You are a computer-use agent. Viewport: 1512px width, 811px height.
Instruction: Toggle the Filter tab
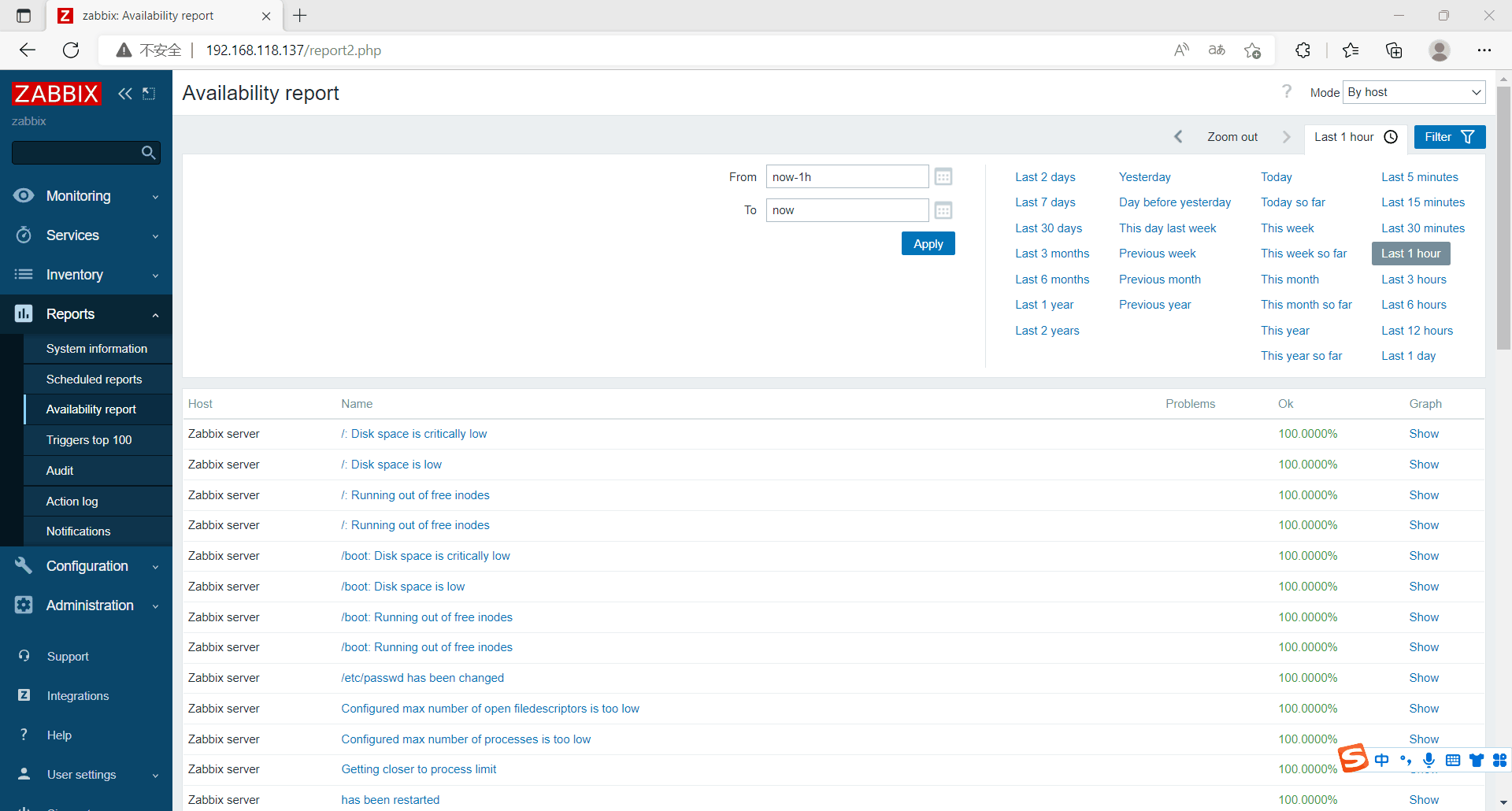1450,137
